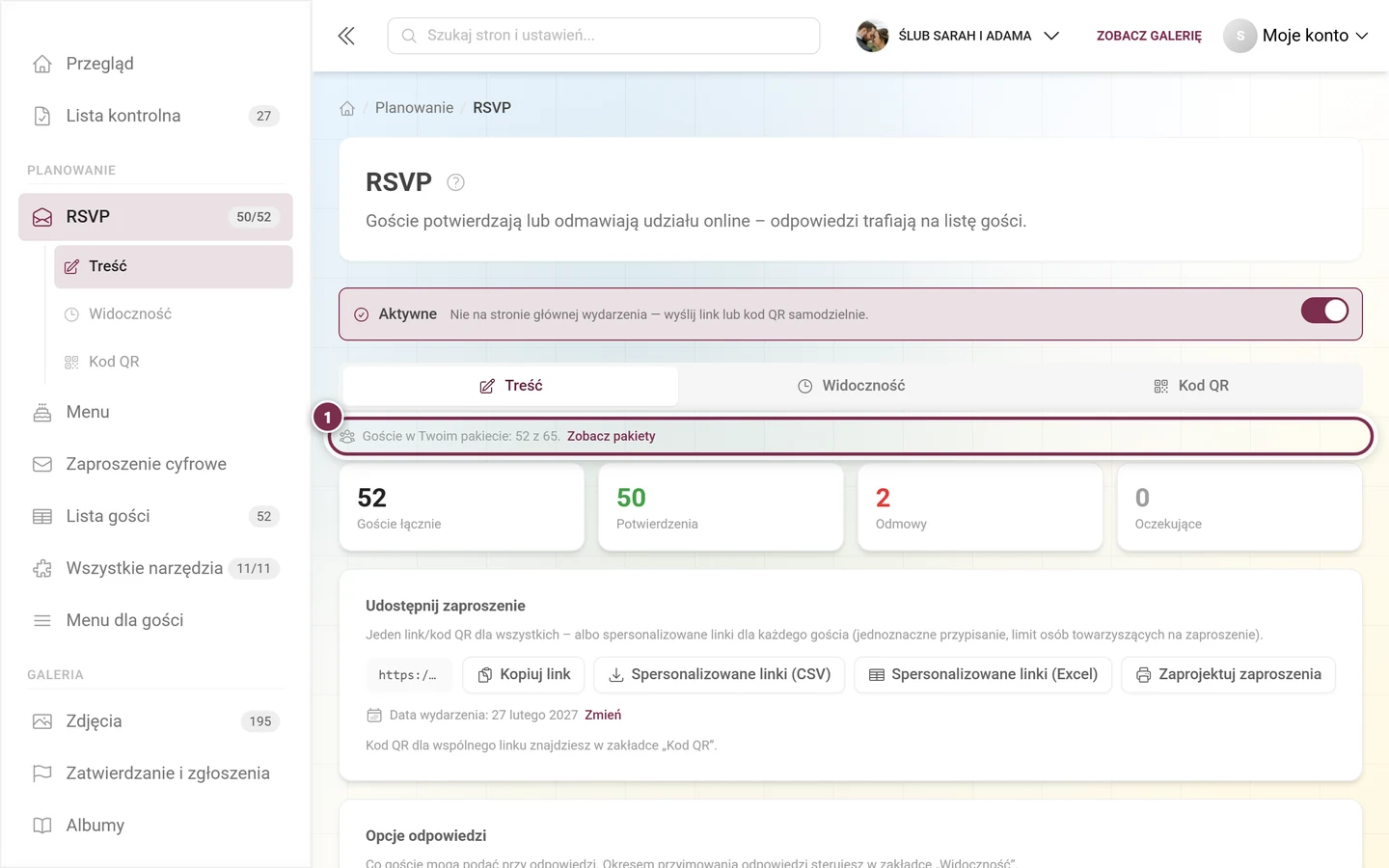The height and width of the screenshot is (868, 1389).
Task: Click the Kopiuj link button
Action: tap(524, 675)
